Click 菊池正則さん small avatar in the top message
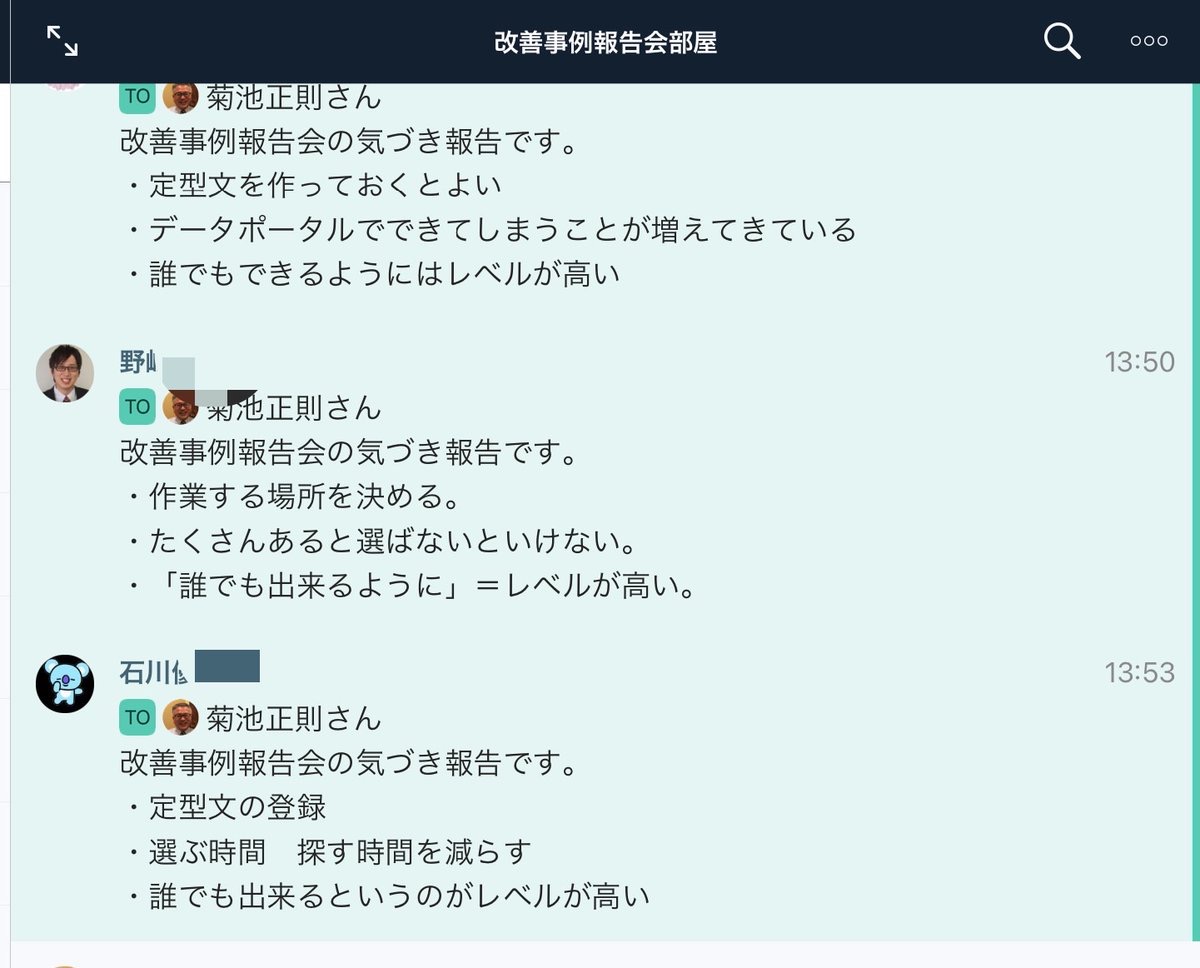 [x=181, y=96]
